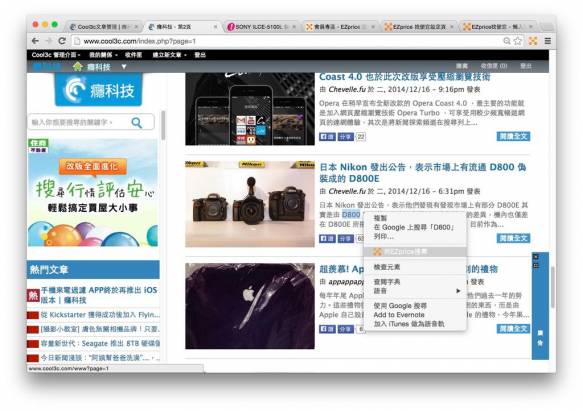Click the Facebook like icon under Nikon article

[327, 238]
